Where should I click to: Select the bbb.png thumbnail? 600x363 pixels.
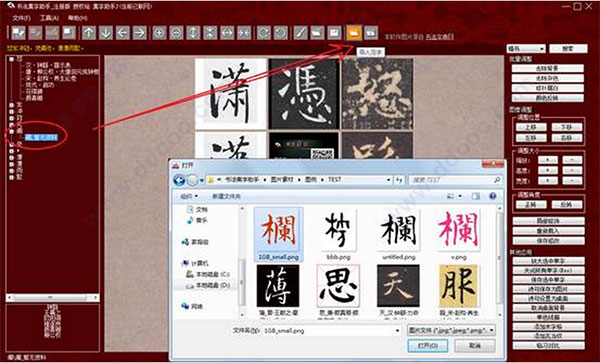[338, 234]
